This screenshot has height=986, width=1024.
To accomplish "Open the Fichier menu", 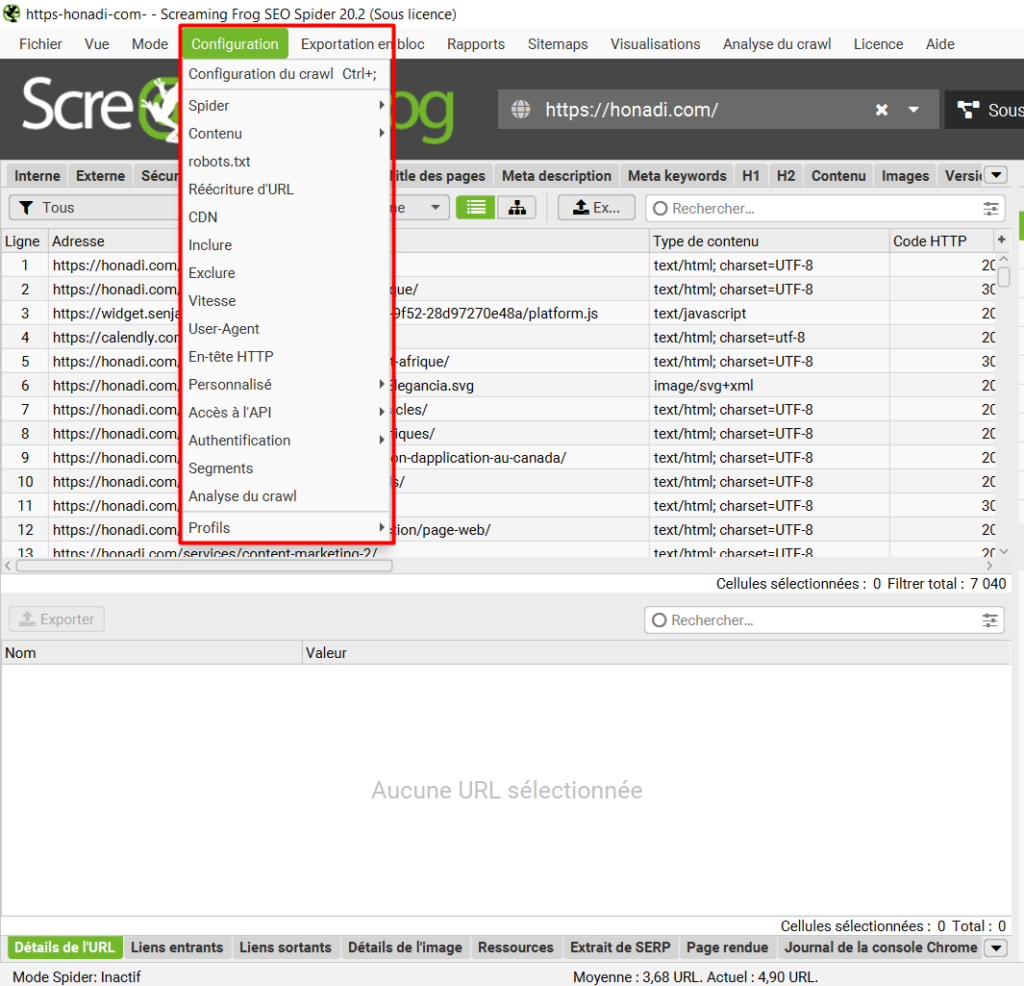I will point(40,44).
